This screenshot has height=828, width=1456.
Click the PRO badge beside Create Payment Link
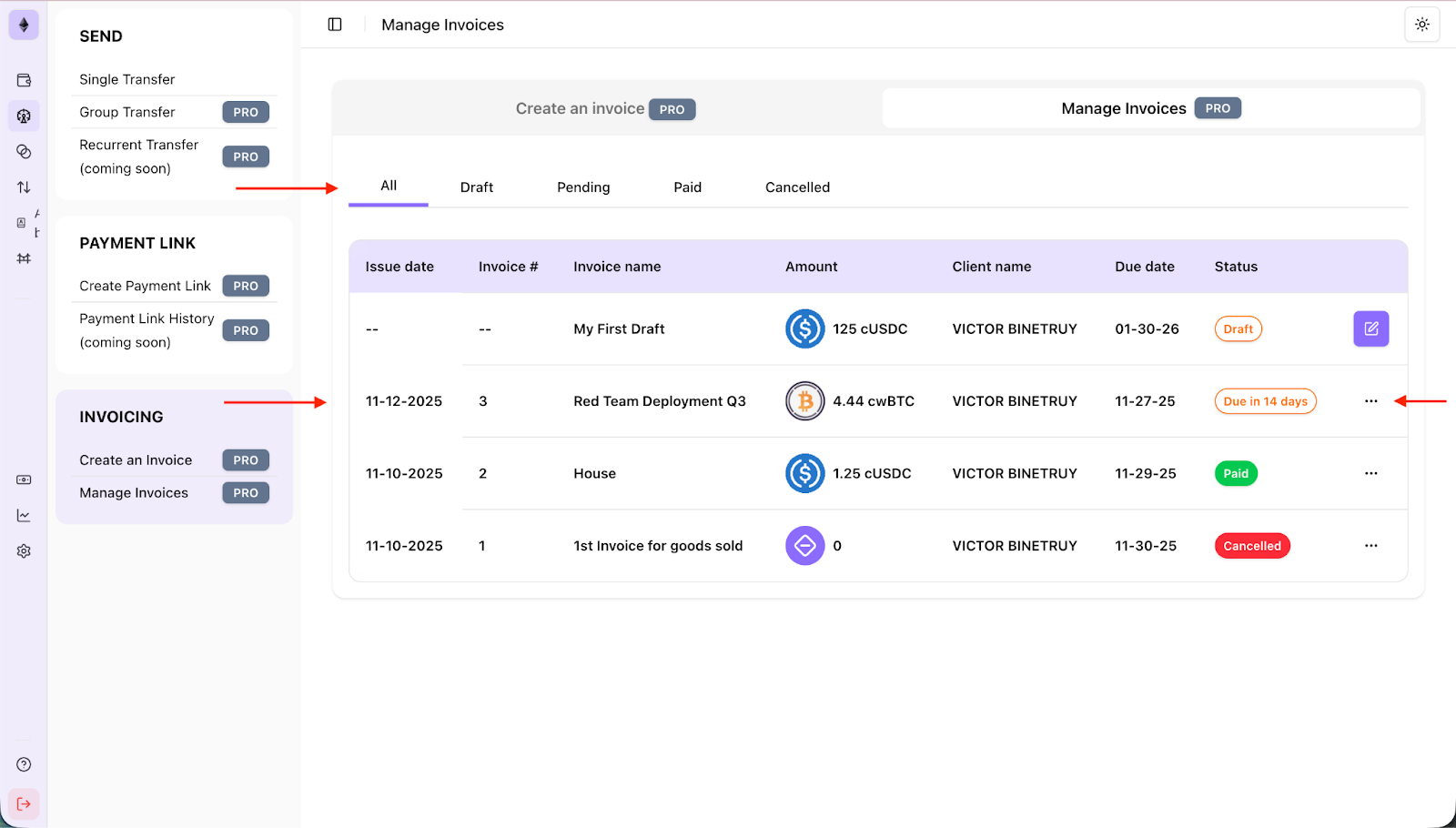click(246, 286)
